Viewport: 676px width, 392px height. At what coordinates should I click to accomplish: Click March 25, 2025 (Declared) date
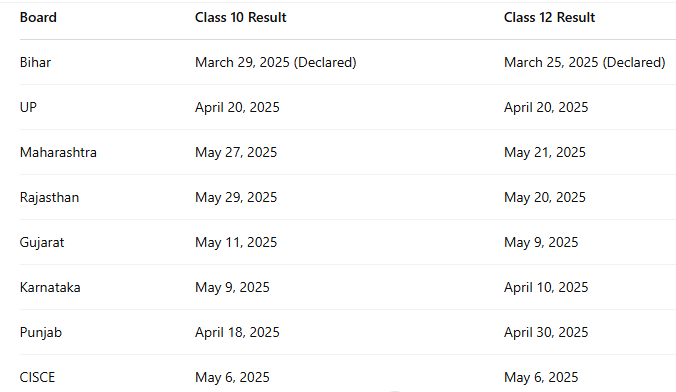[585, 63]
